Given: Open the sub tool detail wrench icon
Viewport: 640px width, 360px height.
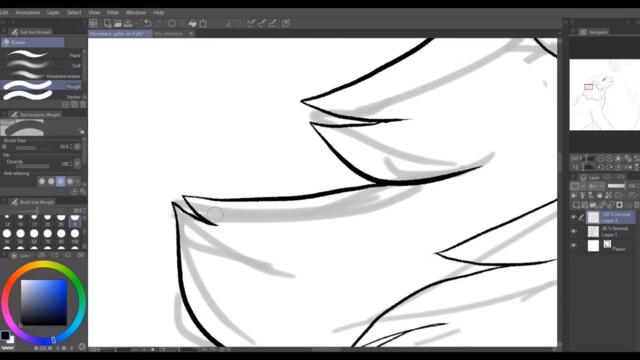Looking at the screenshot, I should (83, 191).
